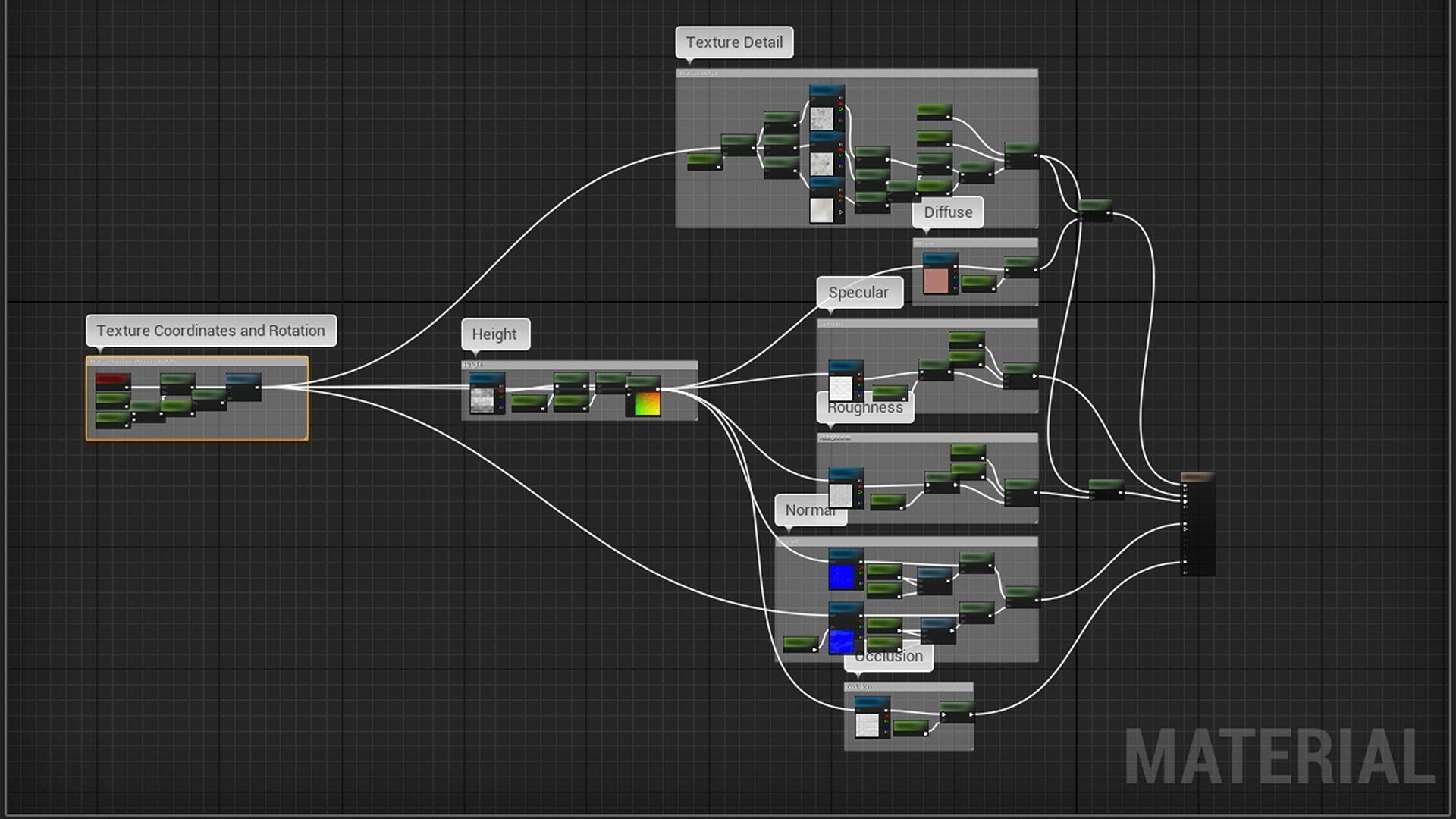Select bottom texture sample in Texture Detail
This screenshot has width=1456, height=819.
822,210
